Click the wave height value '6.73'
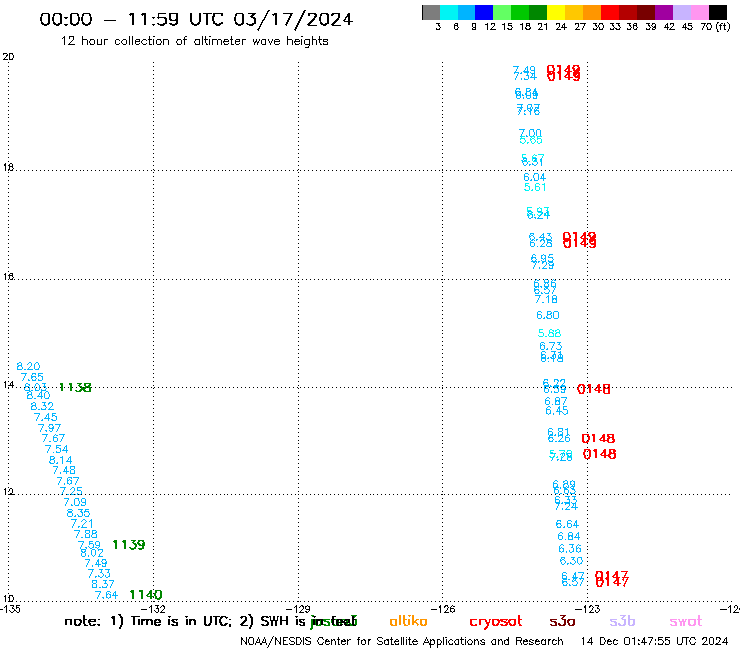This screenshot has width=740, height=650. [551, 346]
